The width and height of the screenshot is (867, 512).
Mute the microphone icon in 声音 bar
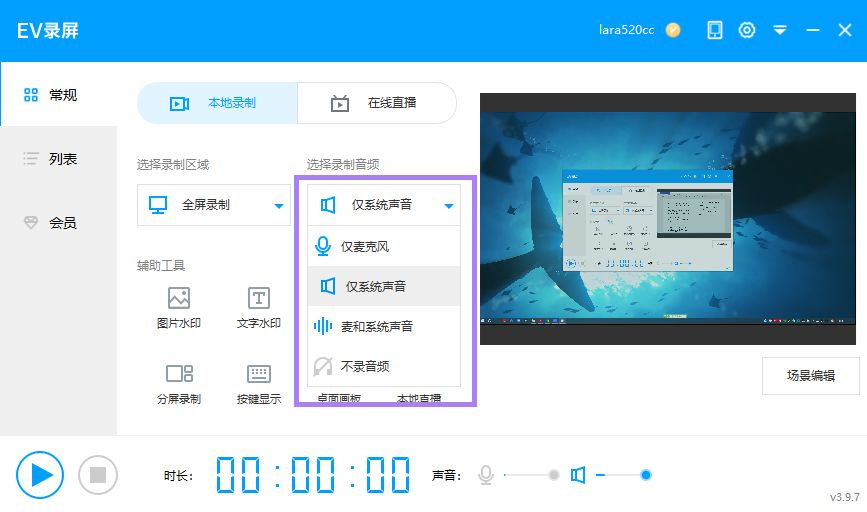[485, 475]
